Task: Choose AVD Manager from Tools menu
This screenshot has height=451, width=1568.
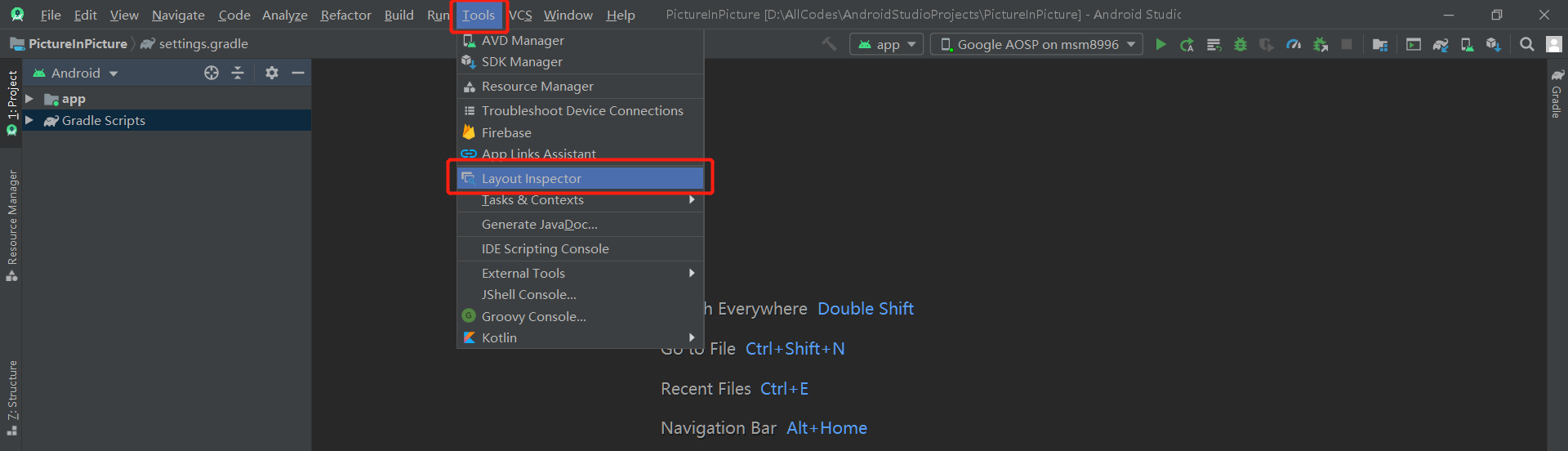Action: pos(580,40)
